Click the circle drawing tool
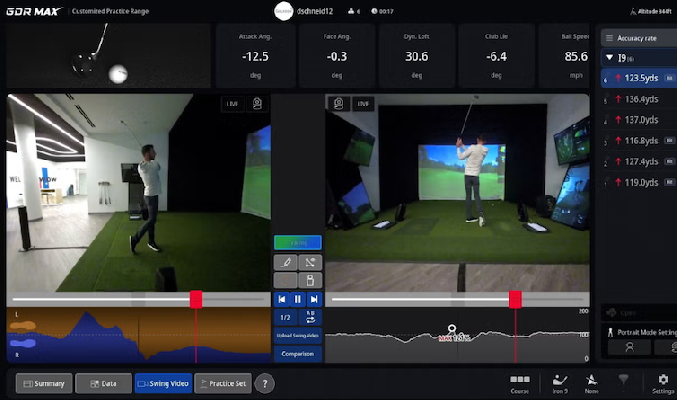Screen dimensions: 677x400 pos(285,280)
